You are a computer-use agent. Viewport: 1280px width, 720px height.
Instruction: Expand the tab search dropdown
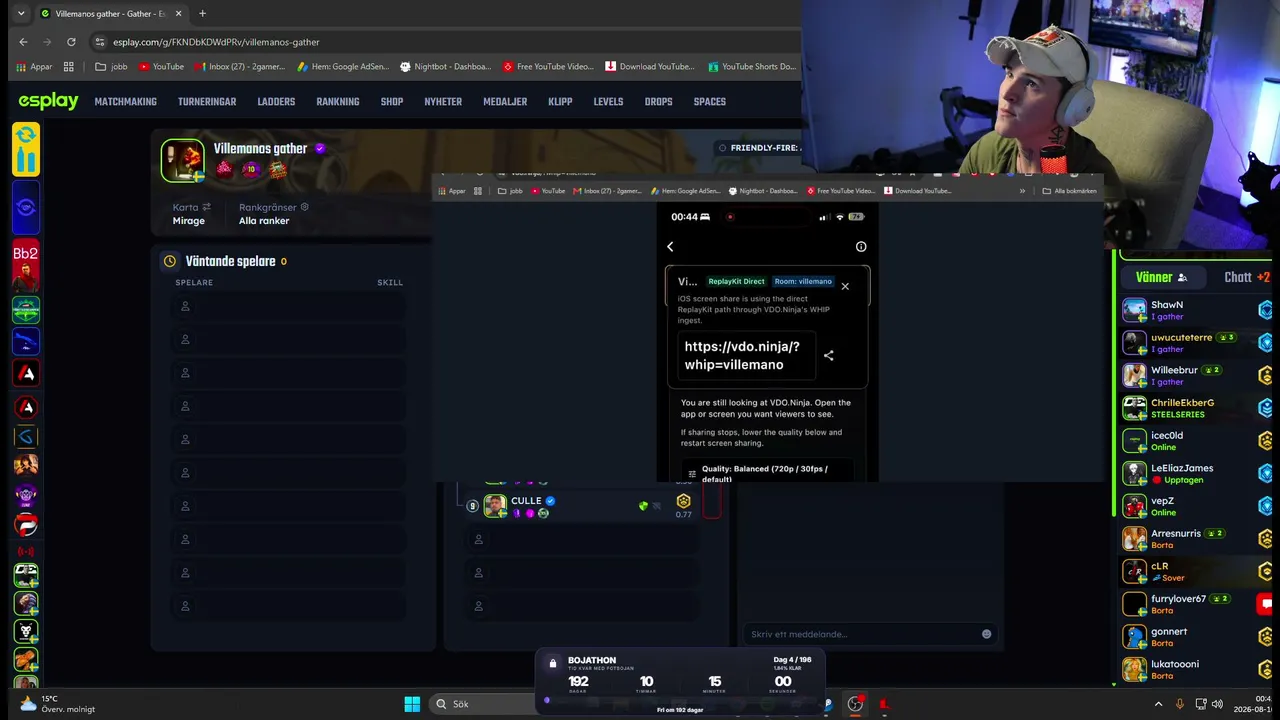pos(19,14)
